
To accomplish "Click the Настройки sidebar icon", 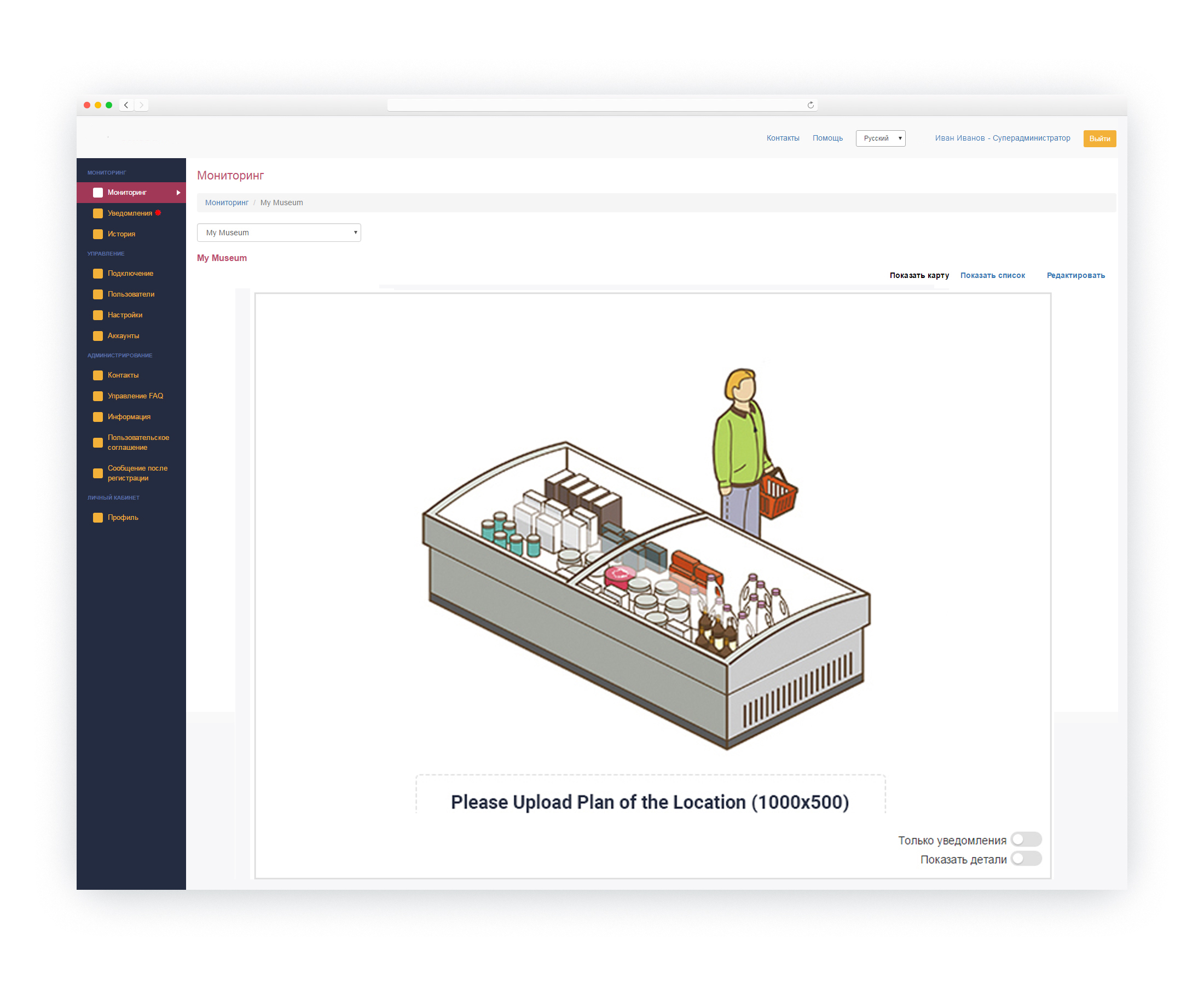I will 97,315.
